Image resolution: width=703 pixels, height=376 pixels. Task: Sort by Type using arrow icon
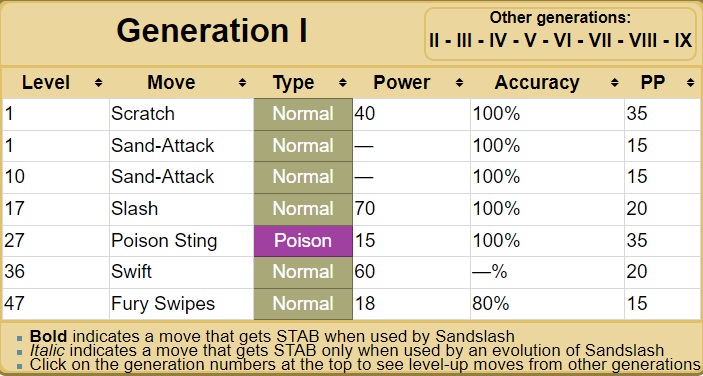point(343,83)
